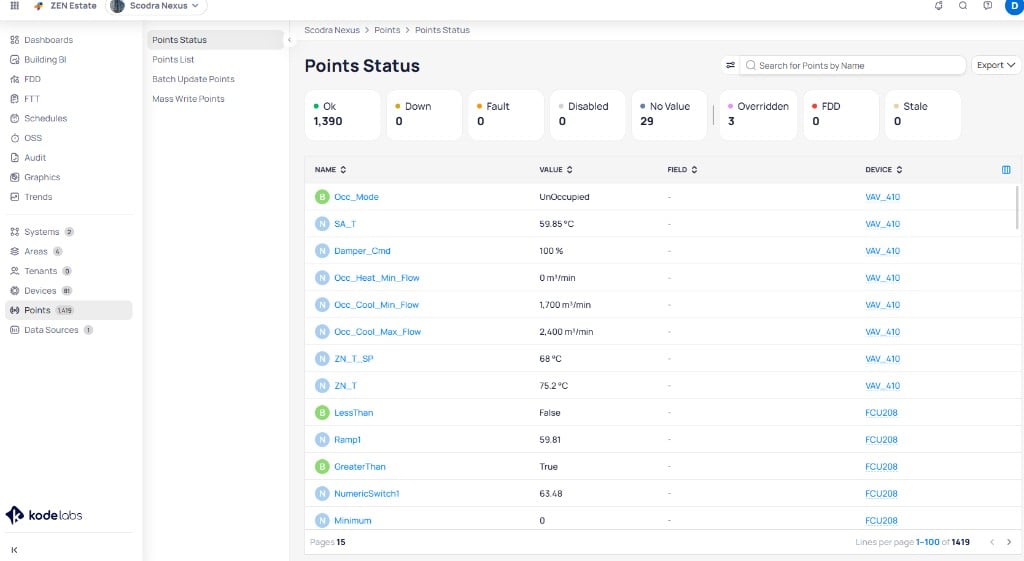1024x561 pixels.
Task: Open the NumericSwitch1 point link
Action: coord(366,494)
